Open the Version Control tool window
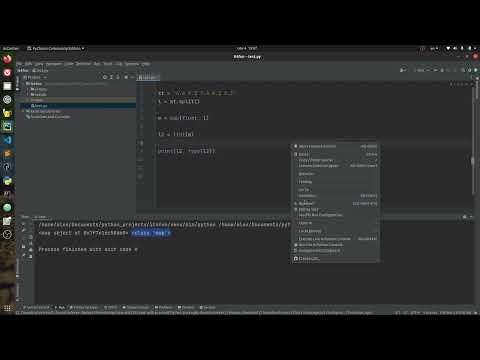 coord(36,307)
